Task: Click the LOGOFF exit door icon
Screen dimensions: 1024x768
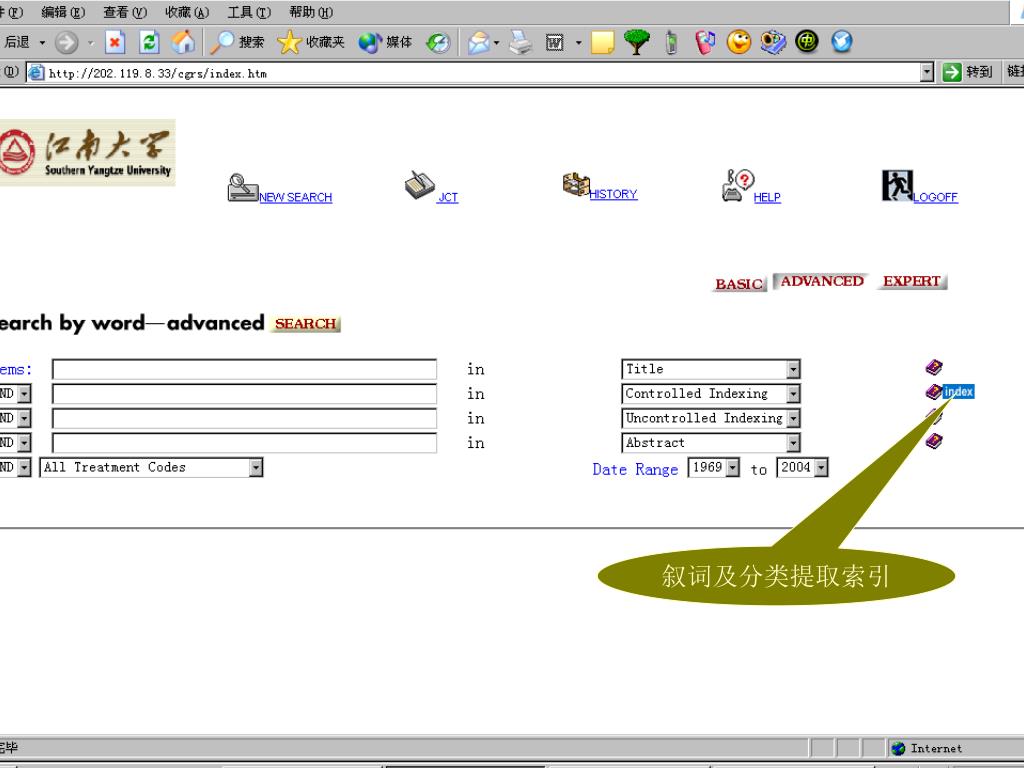Action: pos(897,185)
